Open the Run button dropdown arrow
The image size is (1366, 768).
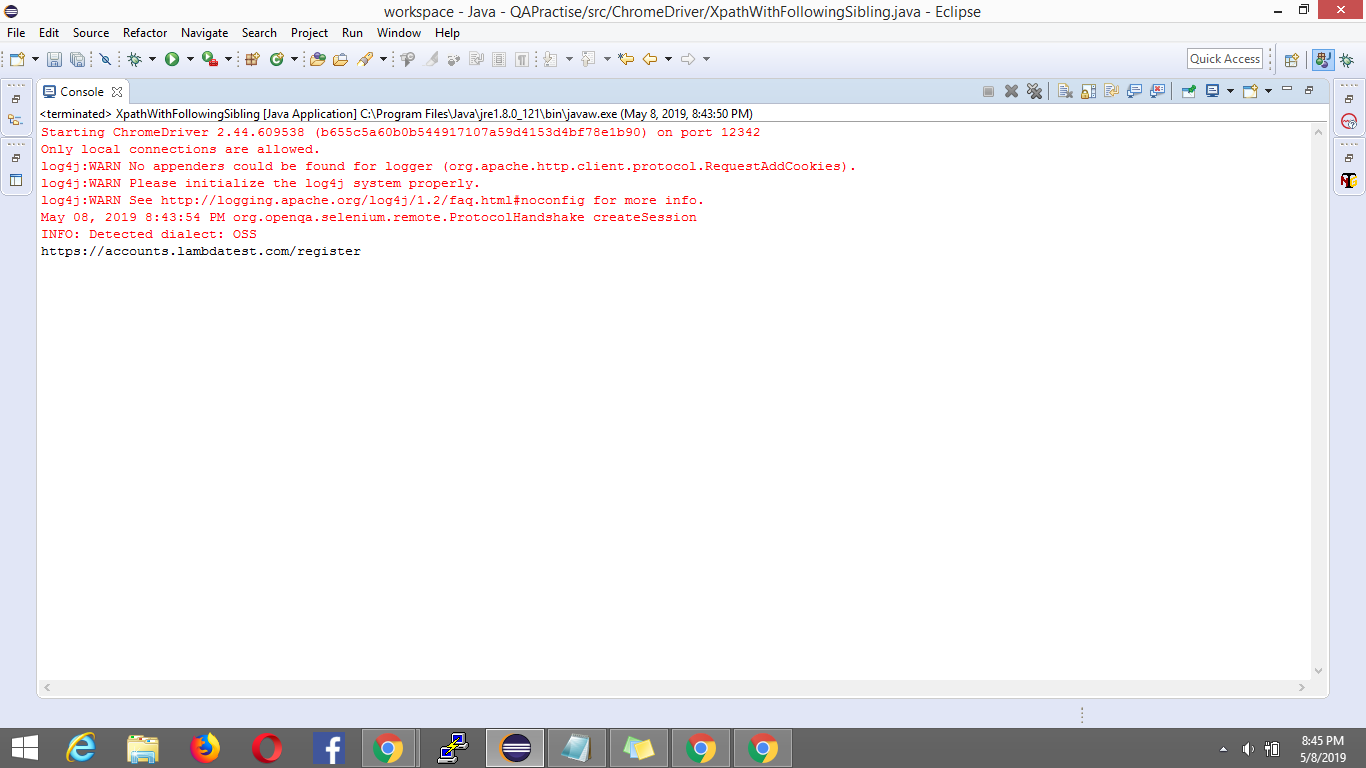click(191, 58)
